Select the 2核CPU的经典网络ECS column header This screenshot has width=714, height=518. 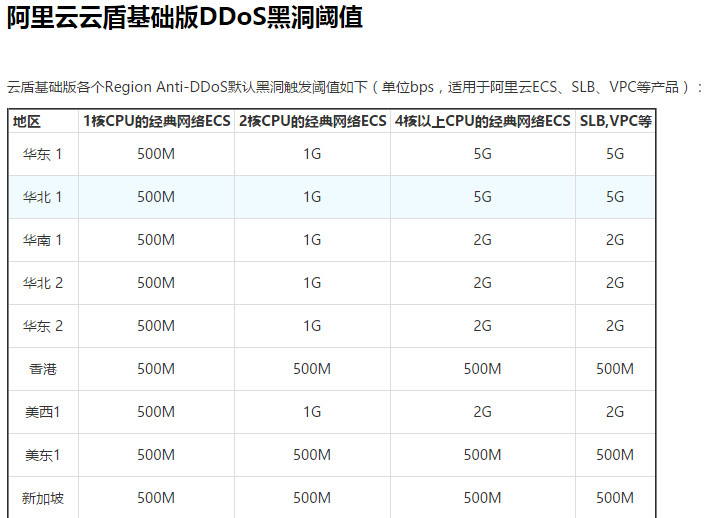[312, 121]
